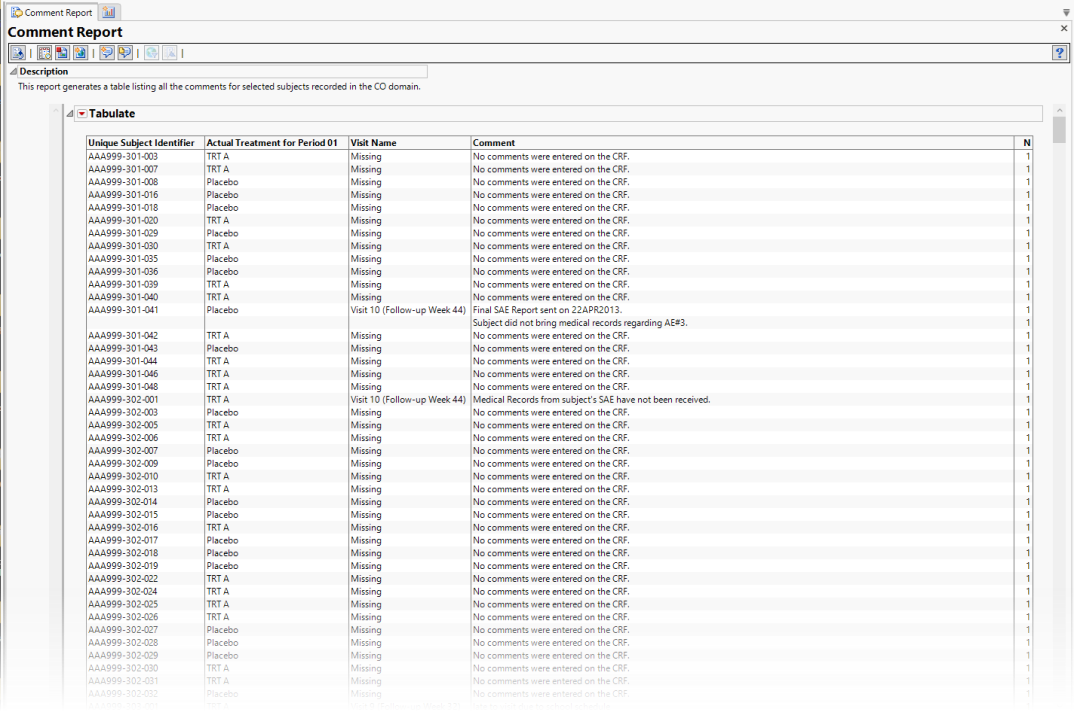1074x712 pixels.
Task: Click the greyed-out globe with filter toolbar icon
Action: coord(151,53)
